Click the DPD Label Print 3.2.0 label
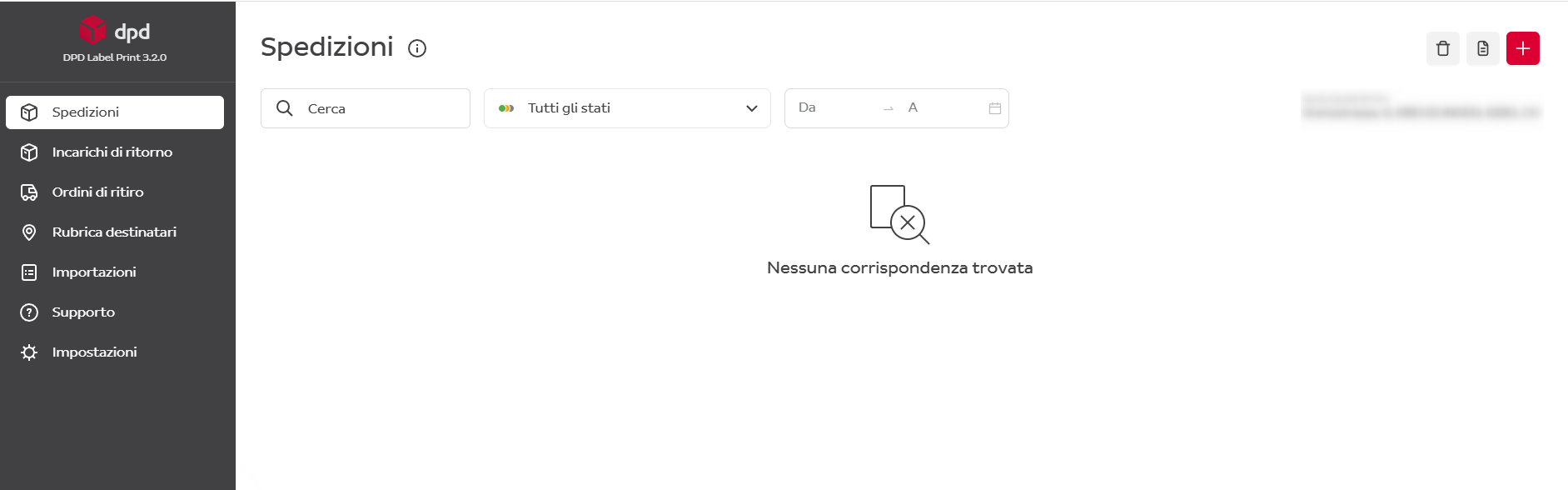 point(115,57)
